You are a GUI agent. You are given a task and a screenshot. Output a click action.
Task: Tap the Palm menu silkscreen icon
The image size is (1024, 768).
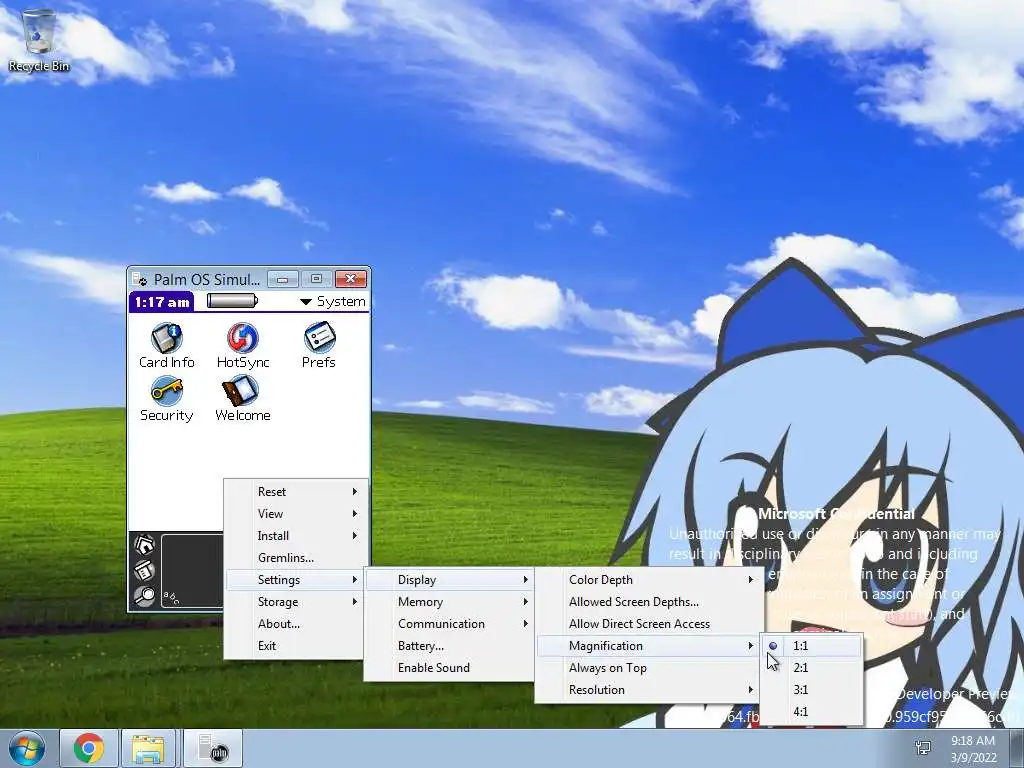144,570
